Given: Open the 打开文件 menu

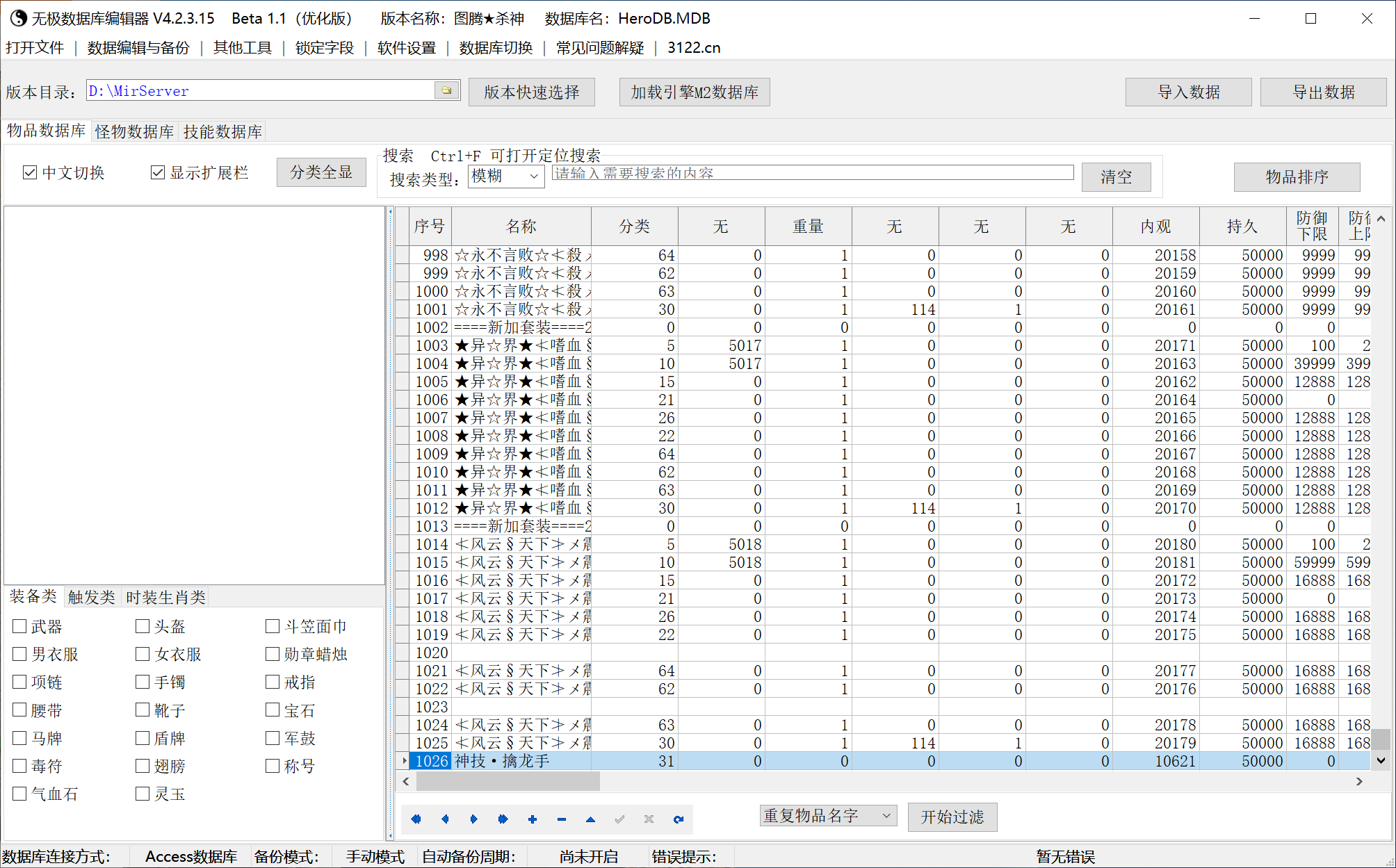Looking at the screenshot, I should click(35, 47).
